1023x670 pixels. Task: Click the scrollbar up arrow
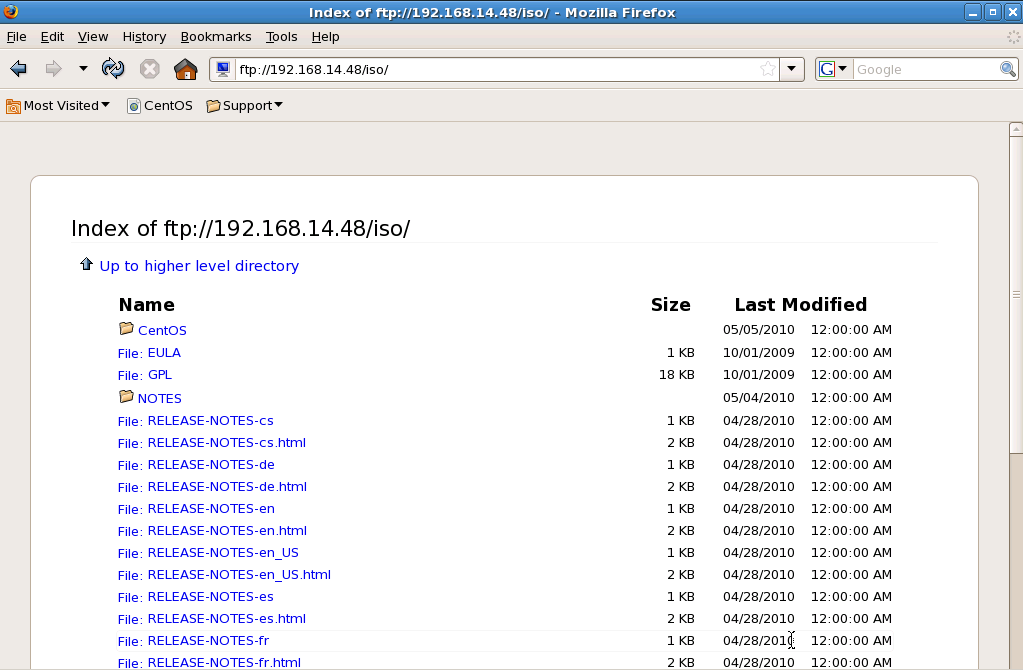point(1016,129)
